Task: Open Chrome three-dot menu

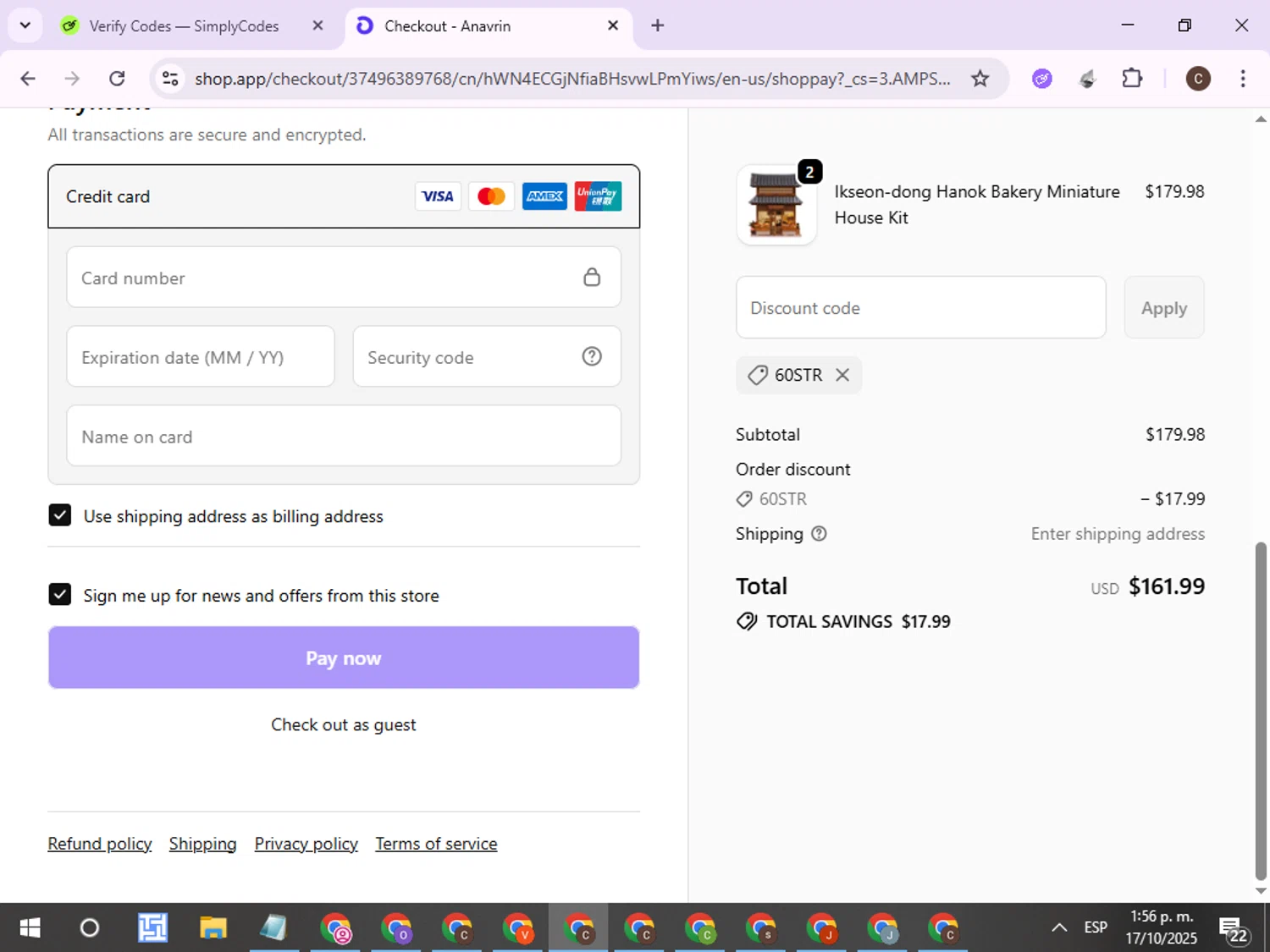Action: tap(1243, 79)
